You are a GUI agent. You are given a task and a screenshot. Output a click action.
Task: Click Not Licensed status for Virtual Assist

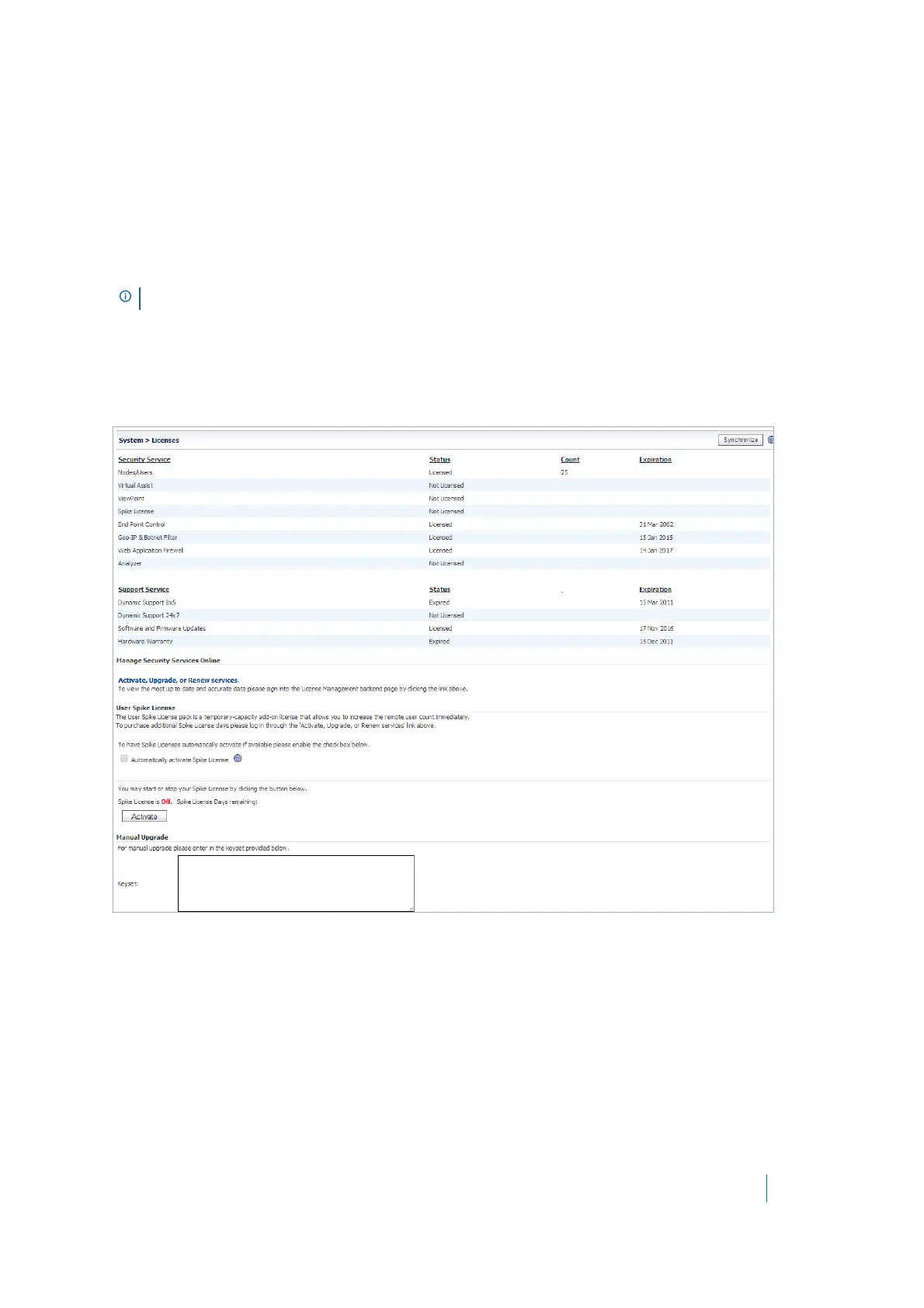click(x=446, y=485)
